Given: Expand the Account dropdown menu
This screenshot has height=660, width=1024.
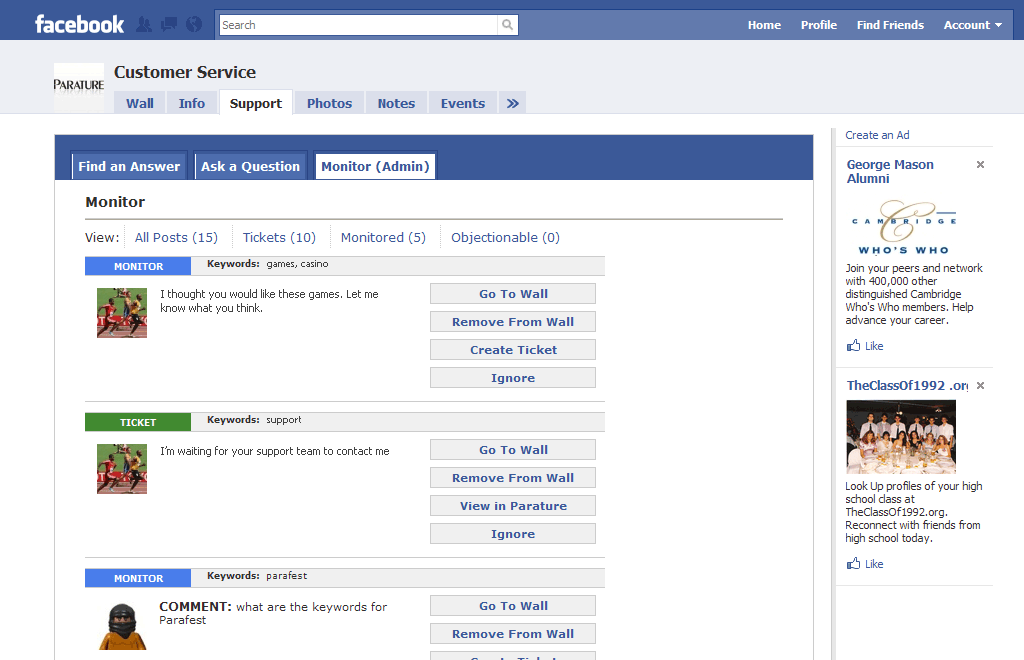Looking at the screenshot, I should (x=972, y=25).
